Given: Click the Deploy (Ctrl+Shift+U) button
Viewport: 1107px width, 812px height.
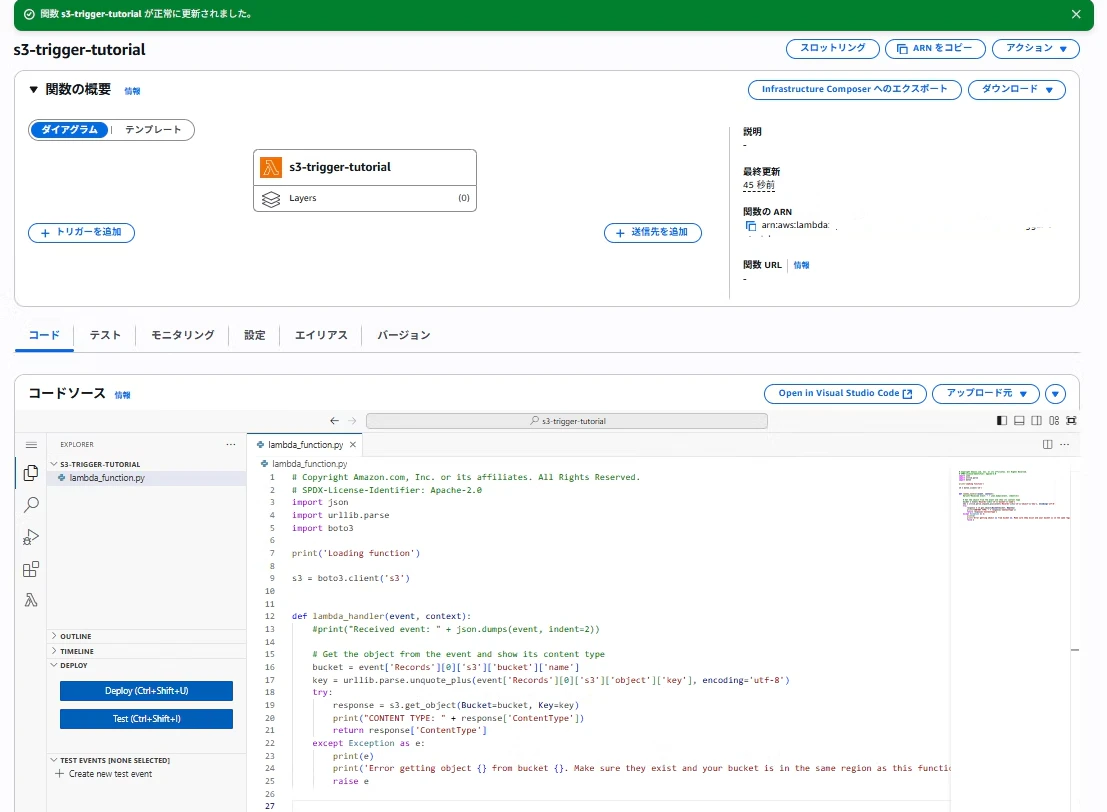Looking at the screenshot, I should [x=146, y=691].
